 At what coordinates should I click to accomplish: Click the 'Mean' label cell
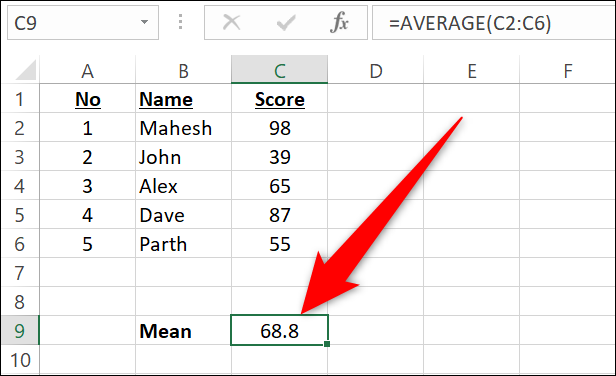pos(183,330)
